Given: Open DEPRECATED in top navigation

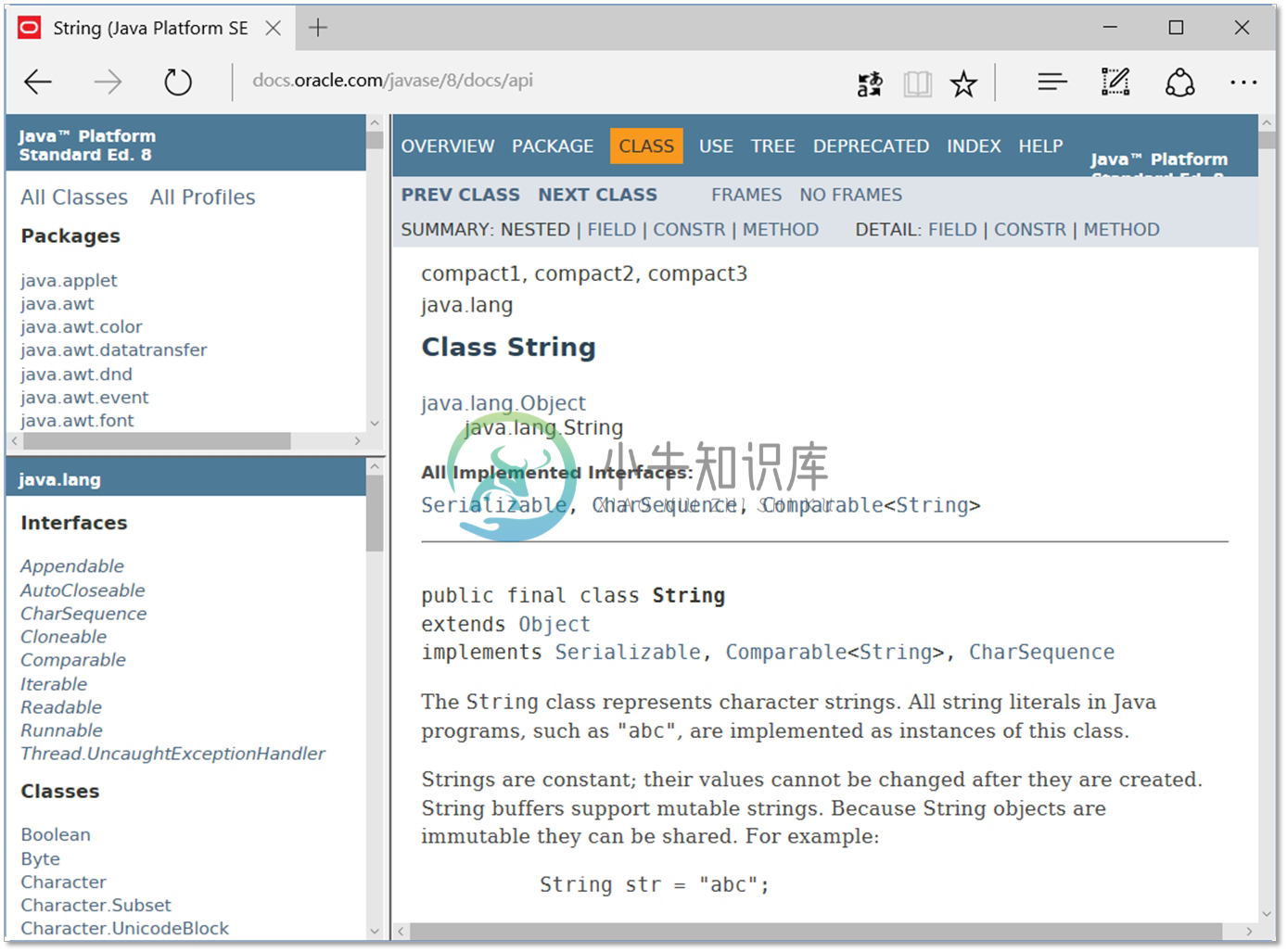Looking at the screenshot, I should click(871, 146).
